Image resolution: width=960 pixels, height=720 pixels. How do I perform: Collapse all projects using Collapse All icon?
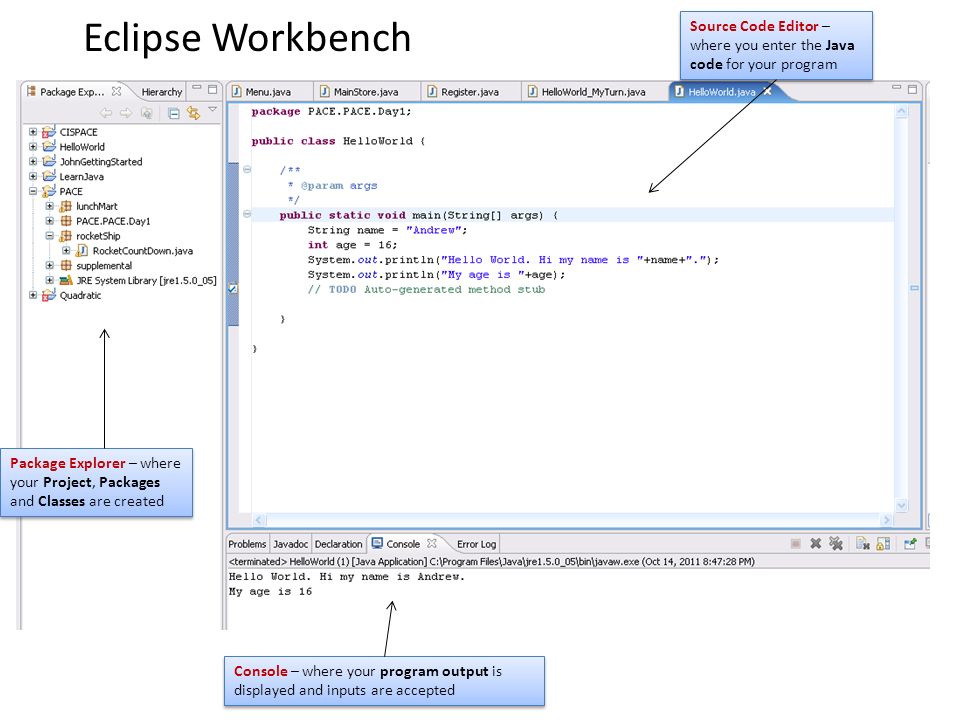(x=174, y=113)
